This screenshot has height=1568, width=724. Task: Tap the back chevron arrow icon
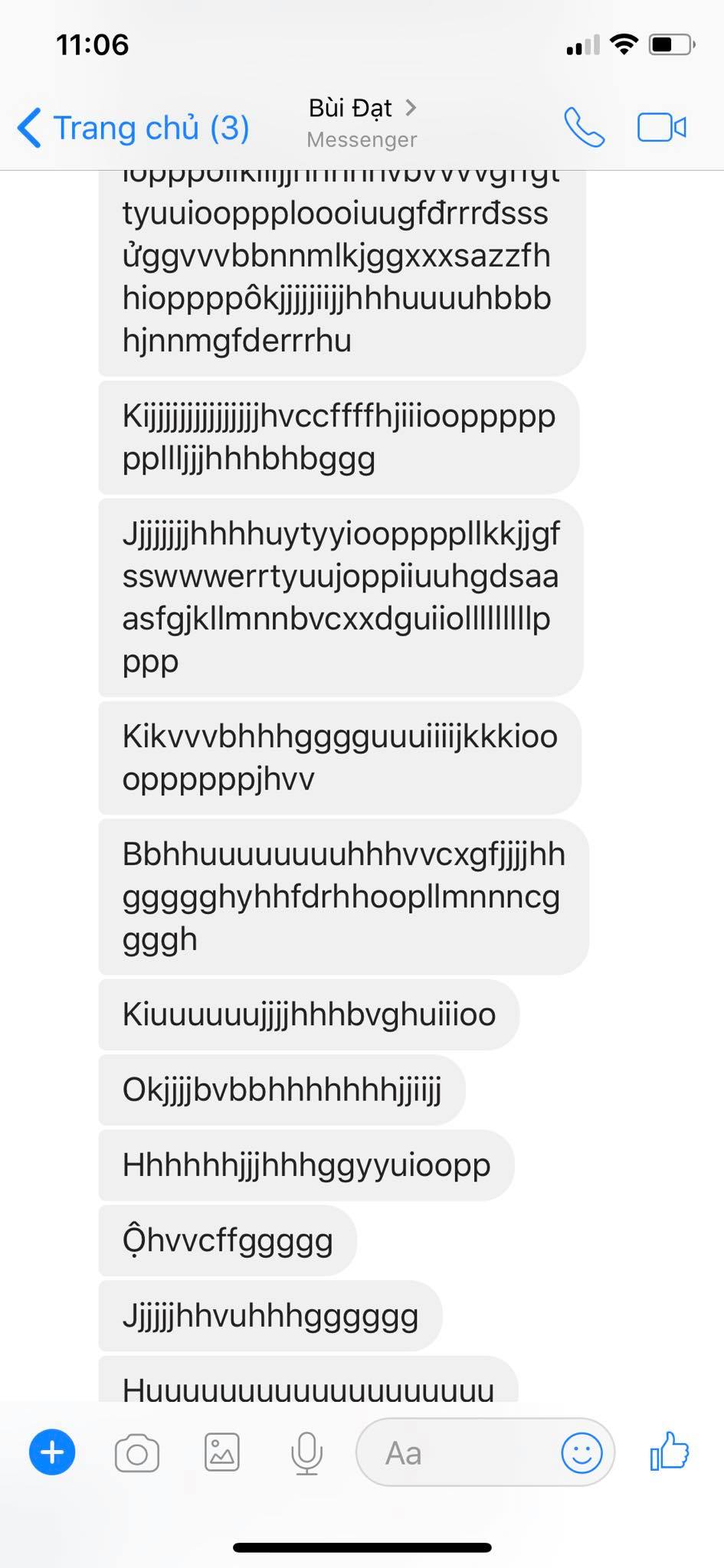pos(28,127)
